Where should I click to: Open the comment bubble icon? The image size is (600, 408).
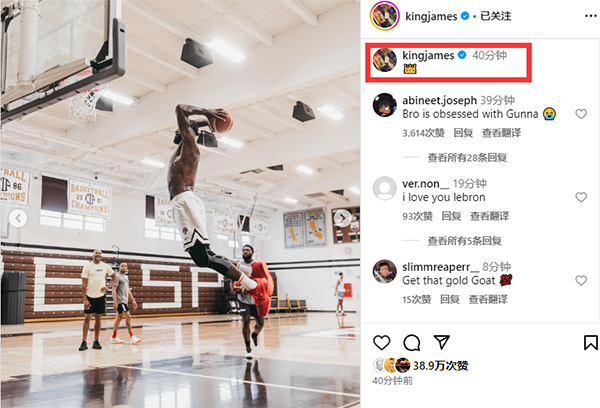point(412,343)
